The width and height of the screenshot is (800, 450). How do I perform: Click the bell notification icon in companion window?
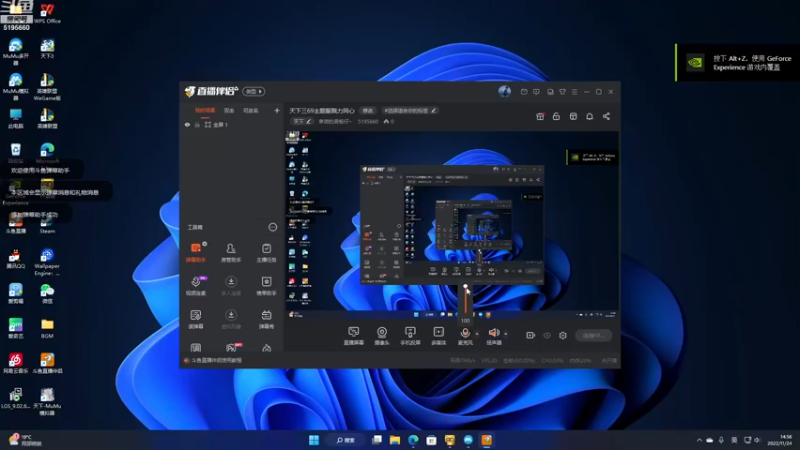click(x=589, y=116)
